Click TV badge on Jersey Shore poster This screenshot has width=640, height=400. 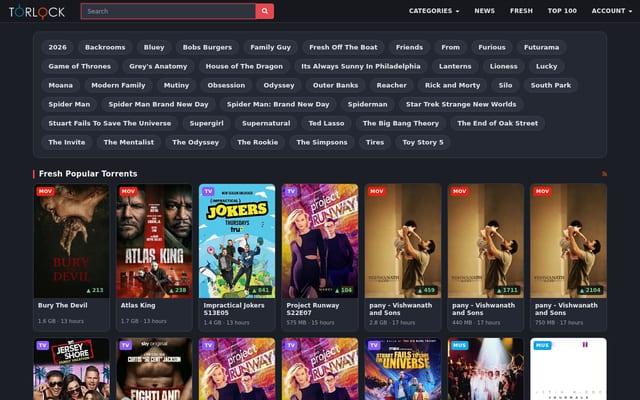(42, 345)
